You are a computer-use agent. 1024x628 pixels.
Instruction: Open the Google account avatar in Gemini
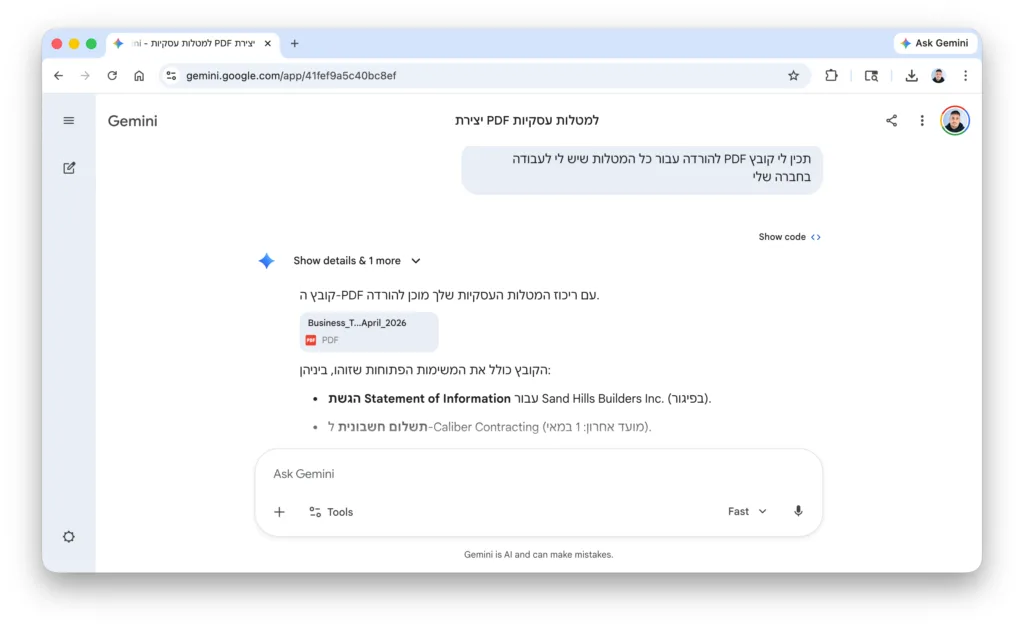[x=955, y=120]
